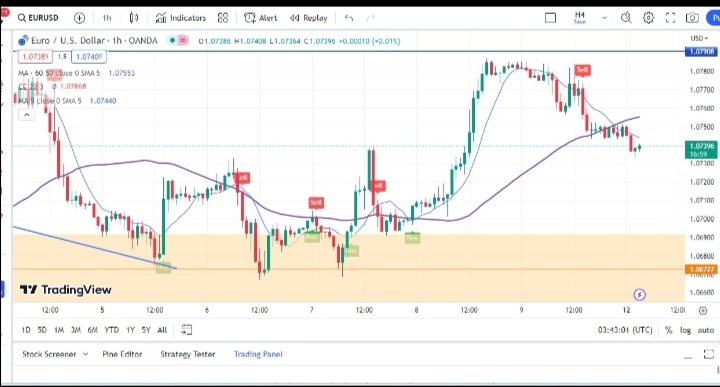Image resolution: width=720 pixels, height=387 pixels.
Task: Open the 1h interval selector
Action: pos(107,18)
